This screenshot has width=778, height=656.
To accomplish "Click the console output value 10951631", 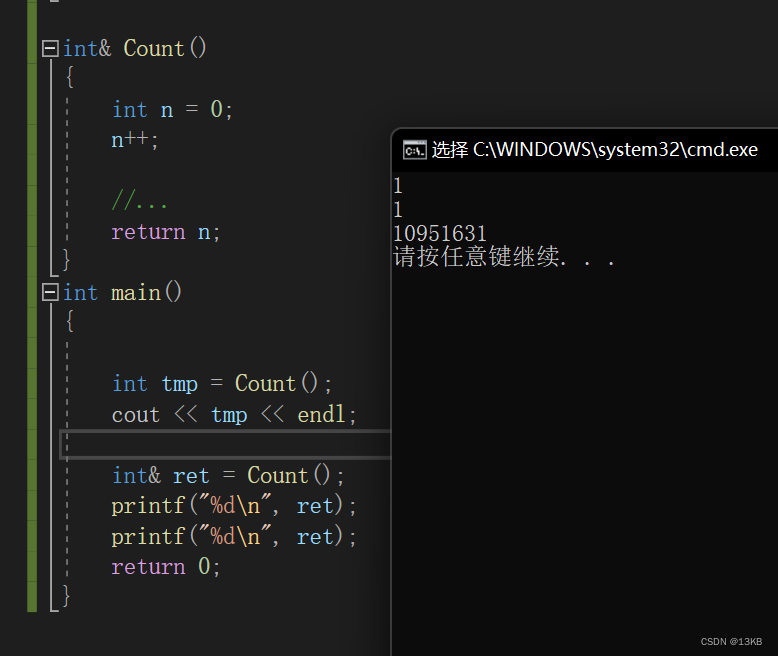I will 440,234.
